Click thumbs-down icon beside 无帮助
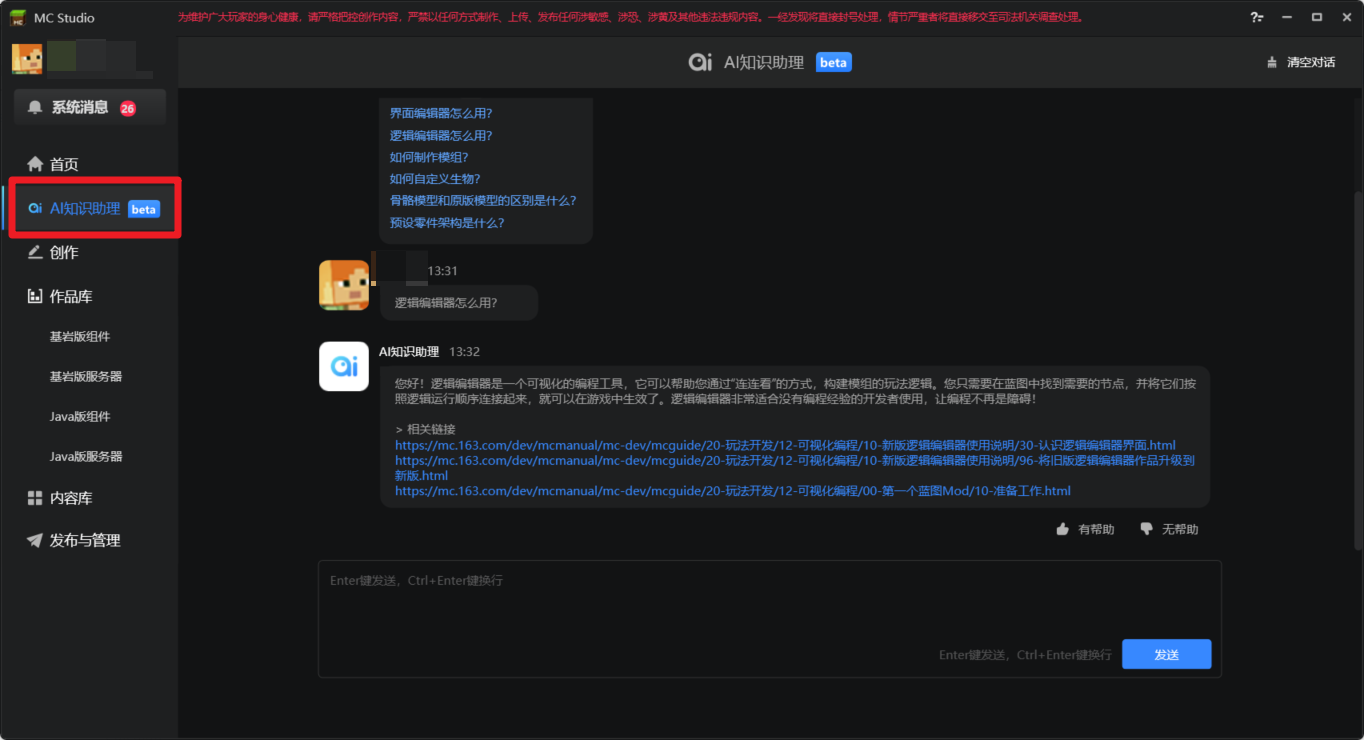 (x=1147, y=530)
